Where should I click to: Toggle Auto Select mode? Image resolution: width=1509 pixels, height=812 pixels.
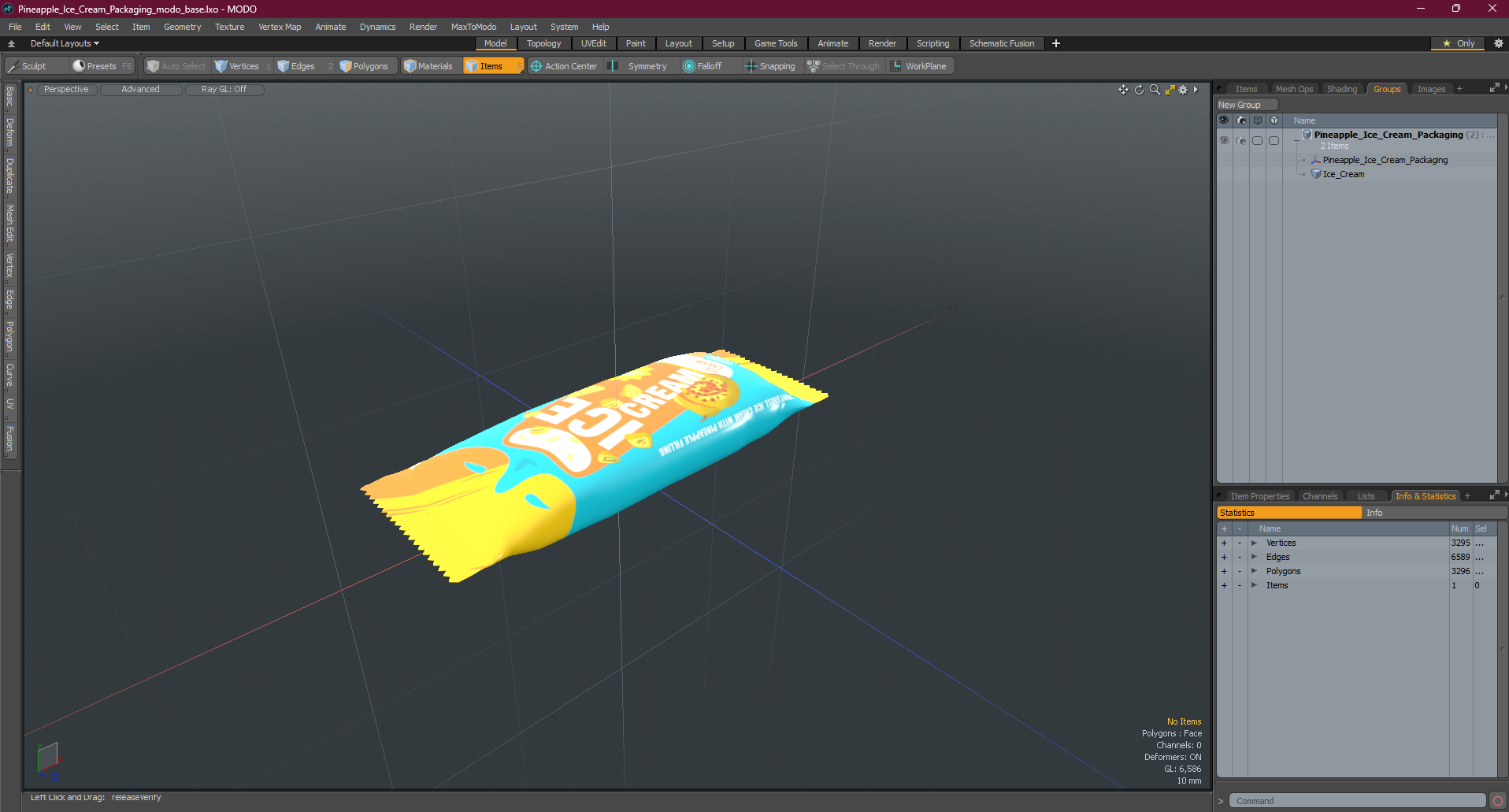click(176, 66)
